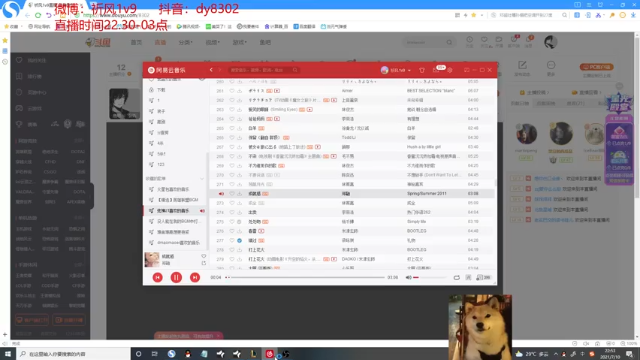Like the currently playing row 272
Image resolution: width=640 pixels, height=360 pixels.
(x=232, y=193)
